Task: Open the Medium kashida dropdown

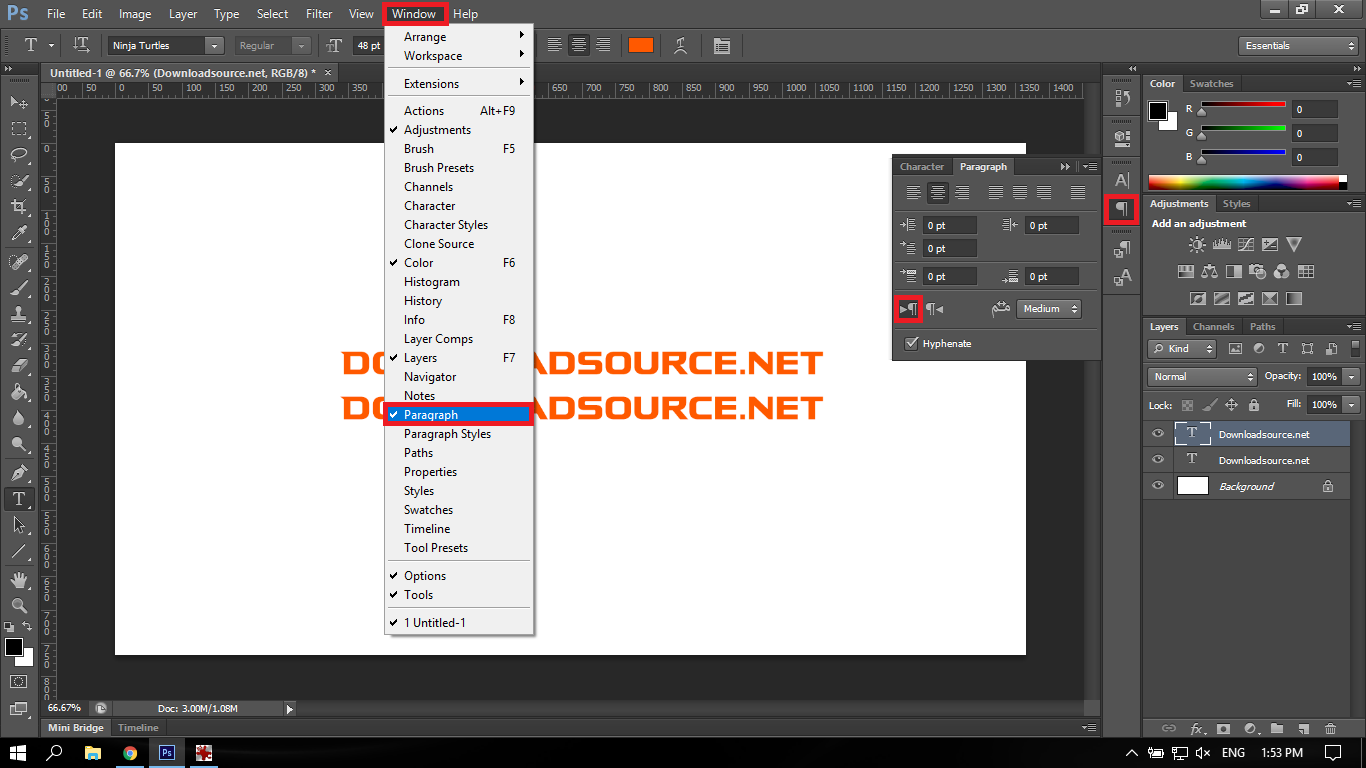Action: [x=1048, y=309]
